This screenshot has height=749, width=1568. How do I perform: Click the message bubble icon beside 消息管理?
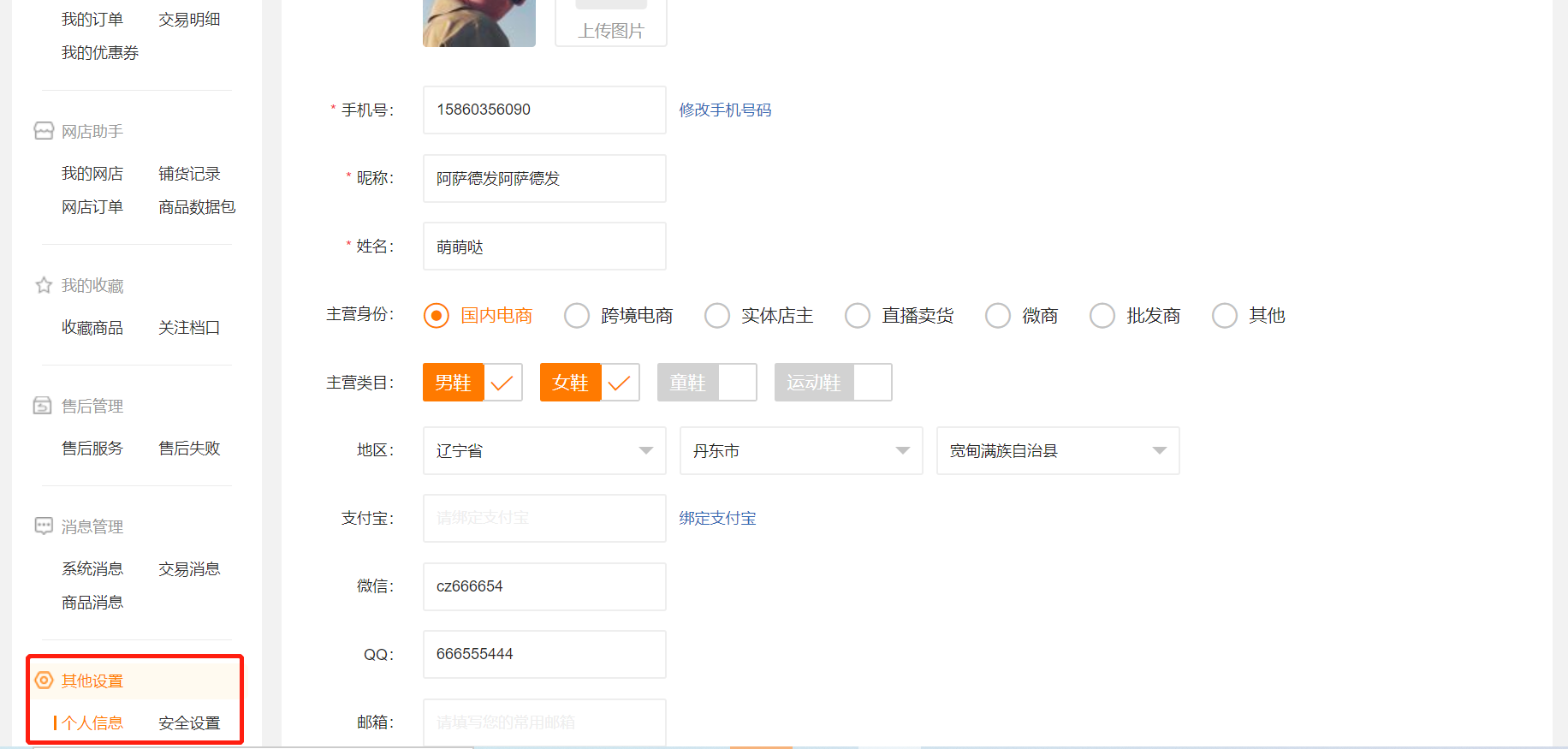[x=44, y=526]
